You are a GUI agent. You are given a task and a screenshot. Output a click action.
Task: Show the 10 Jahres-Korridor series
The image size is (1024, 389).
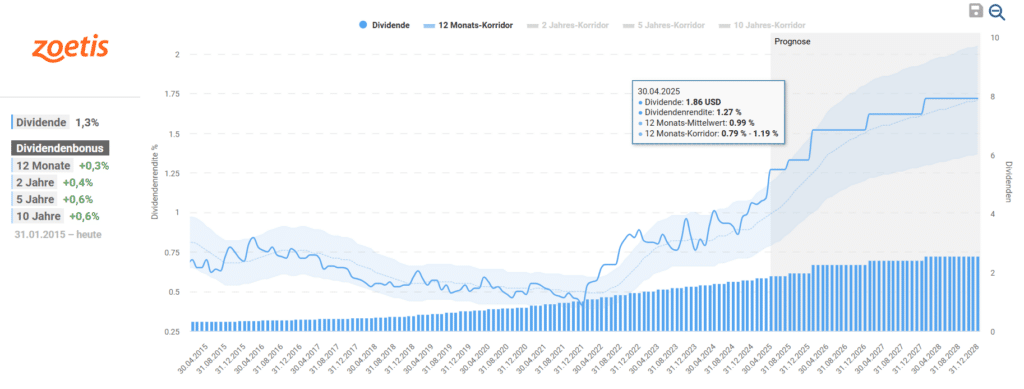click(762, 25)
